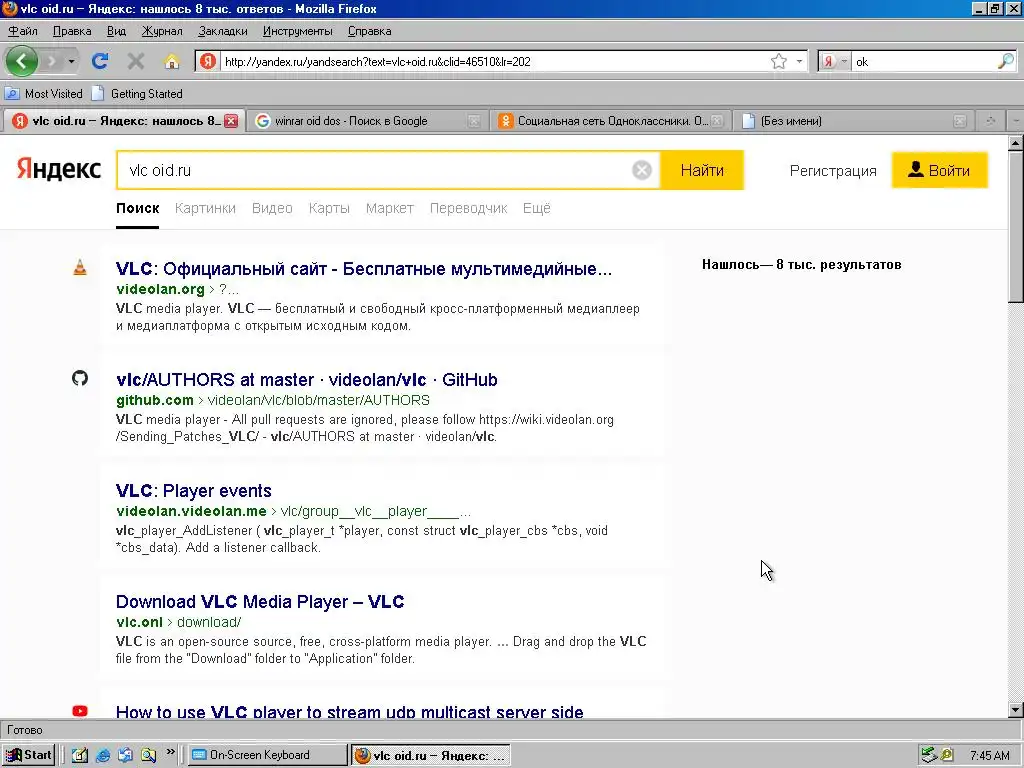This screenshot has height=768, width=1024.
Task: Click the VLC cone favicon
Action: point(80,267)
